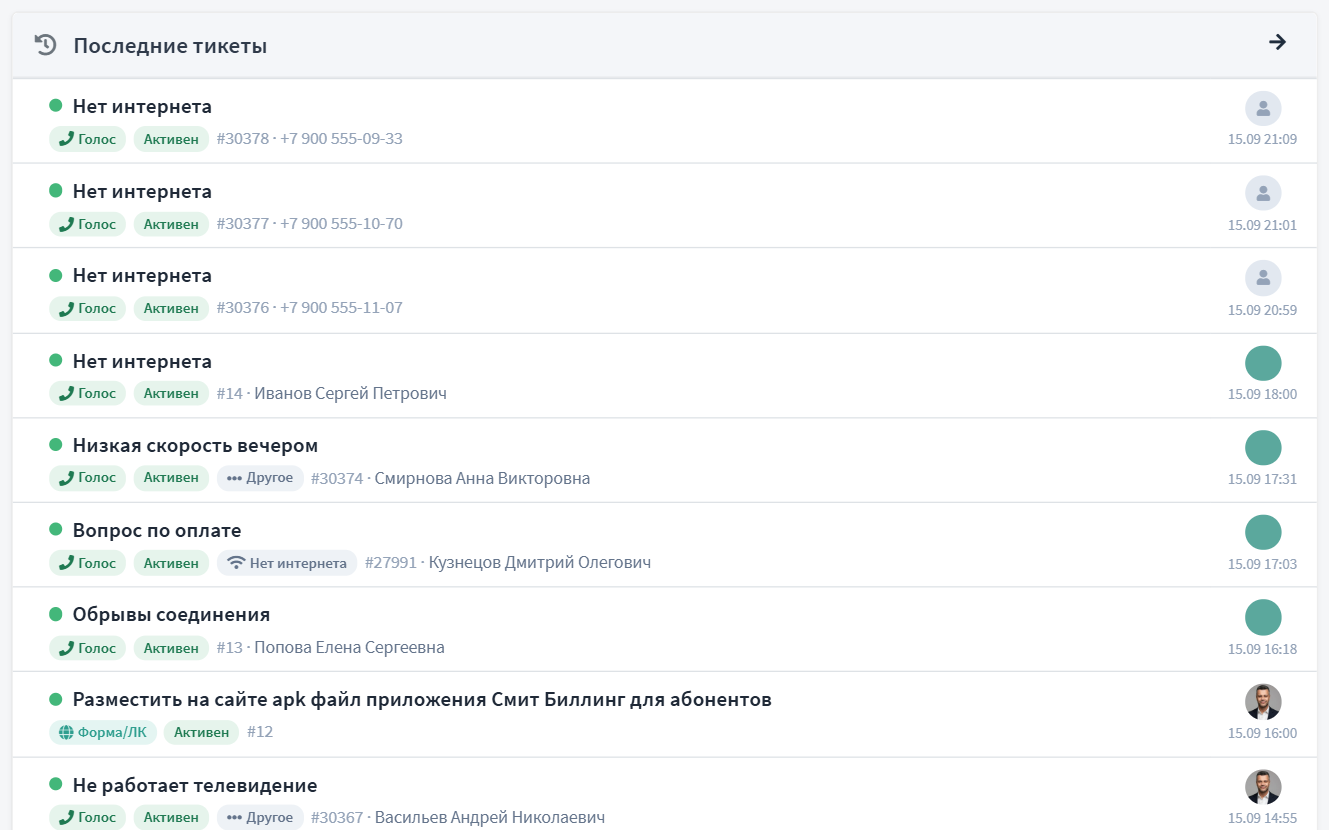Click teal avatar on Низкая скорость вечером ticket
This screenshot has width=1329, height=830.
[x=1263, y=448]
